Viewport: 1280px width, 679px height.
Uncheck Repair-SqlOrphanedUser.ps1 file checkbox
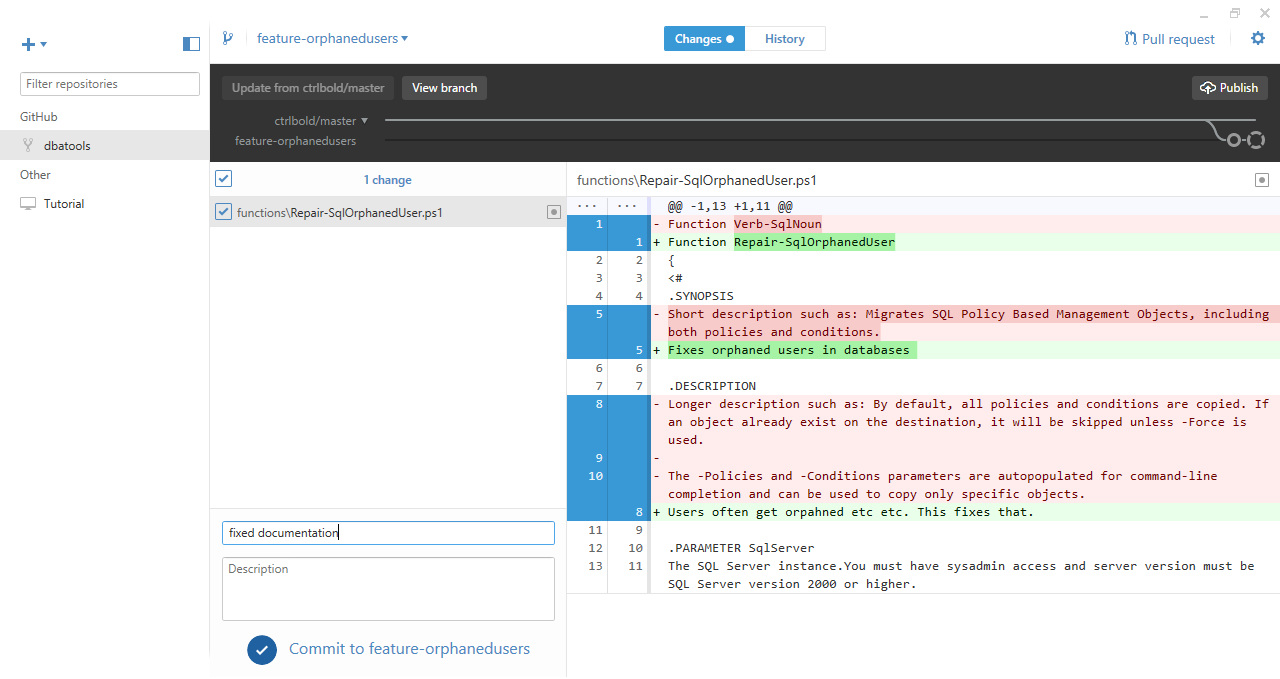224,212
